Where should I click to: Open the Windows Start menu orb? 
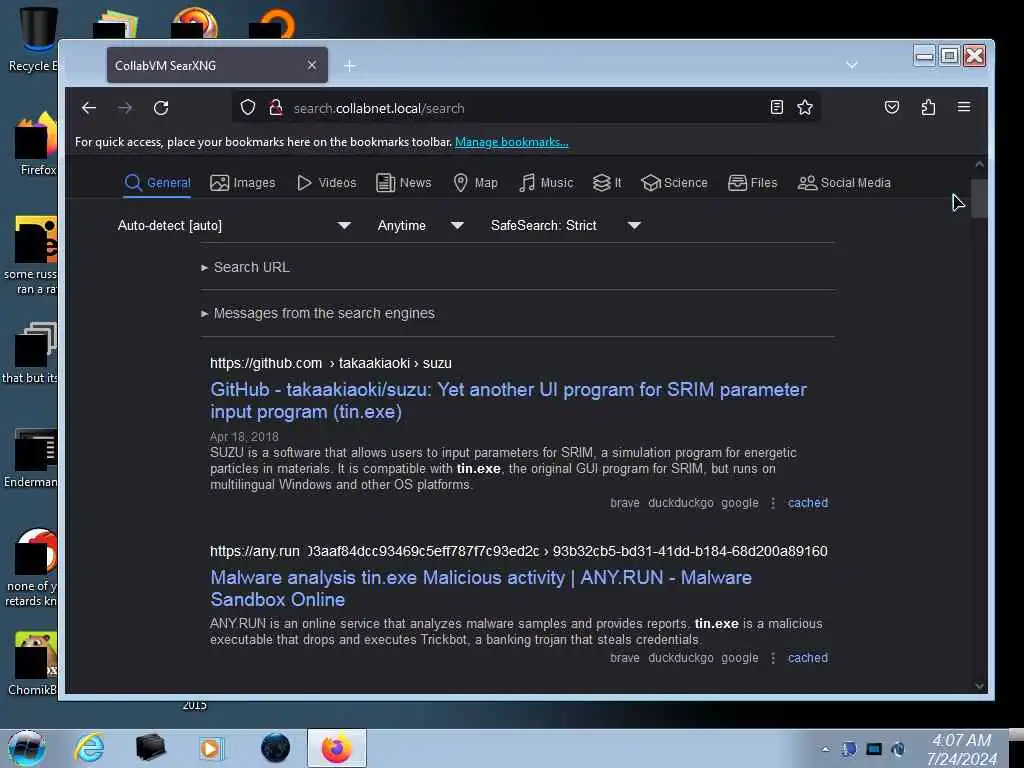point(27,748)
